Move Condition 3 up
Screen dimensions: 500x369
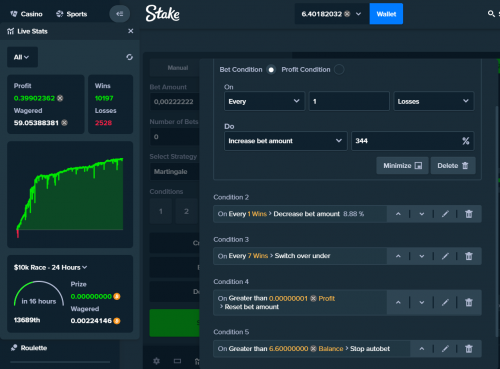398,256
